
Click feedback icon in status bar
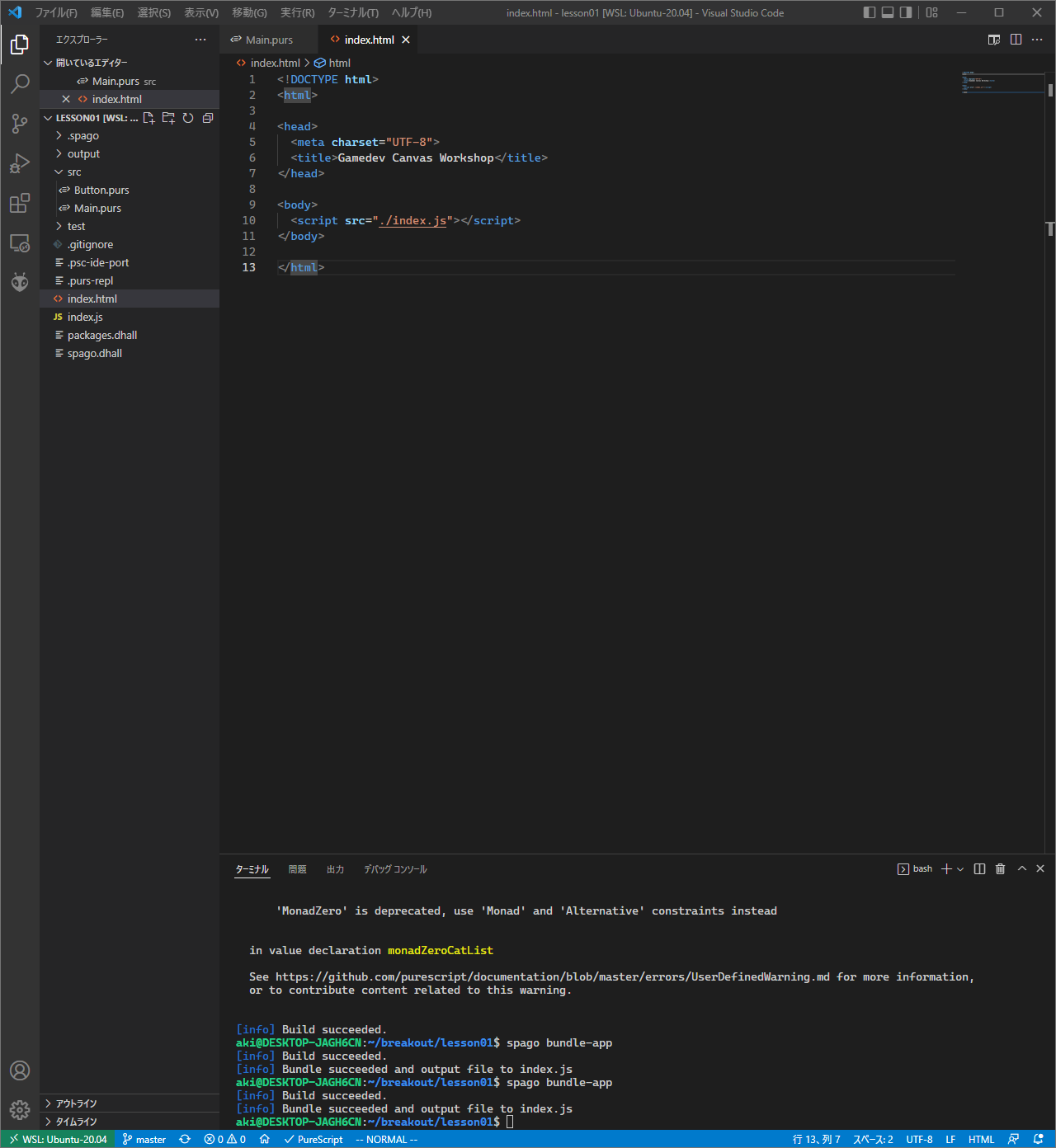(x=1013, y=1139)
